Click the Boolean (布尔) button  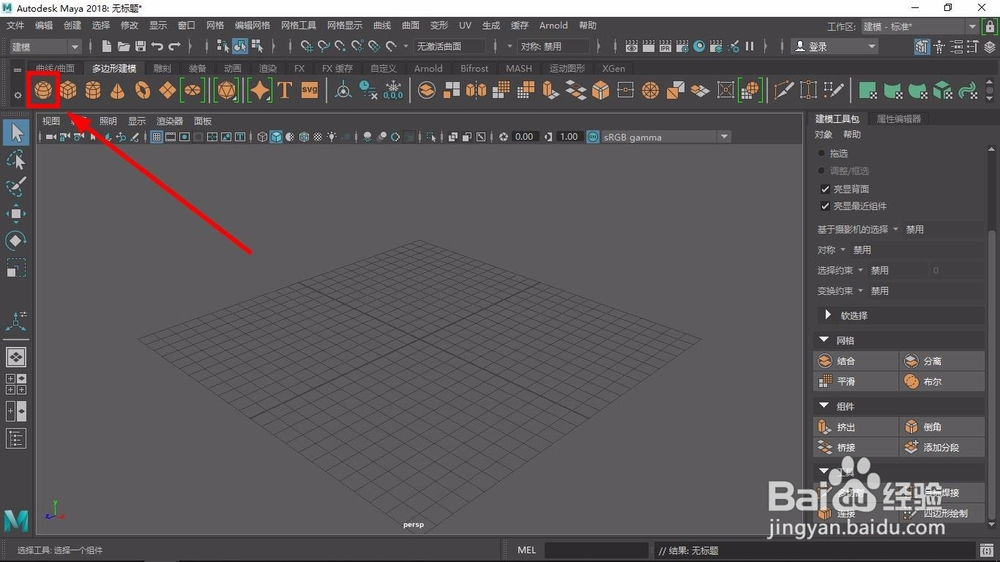(942, 381)
